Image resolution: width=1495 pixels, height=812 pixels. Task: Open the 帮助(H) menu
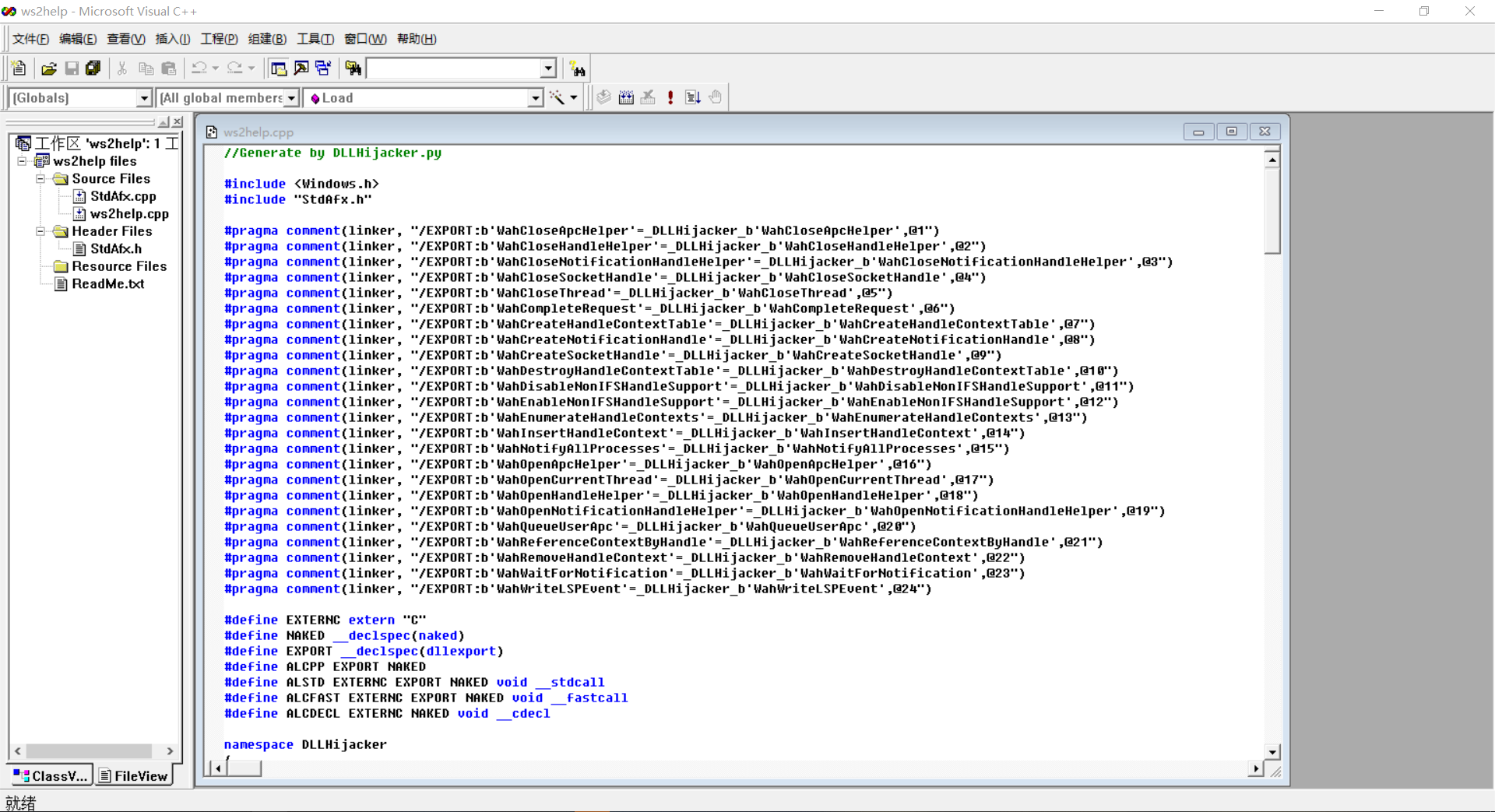tap(417, 39)
